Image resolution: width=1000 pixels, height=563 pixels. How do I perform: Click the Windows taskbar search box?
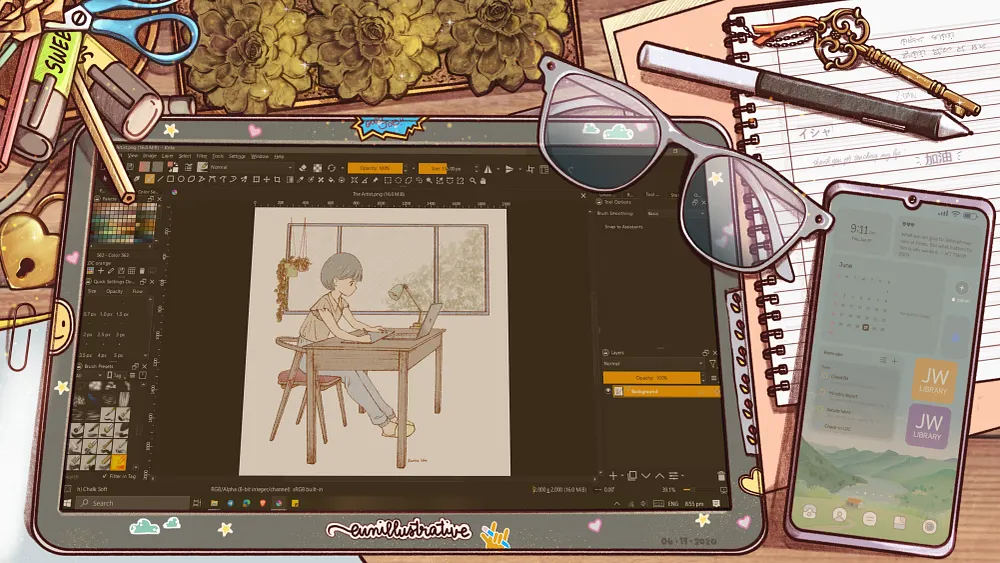140,503
